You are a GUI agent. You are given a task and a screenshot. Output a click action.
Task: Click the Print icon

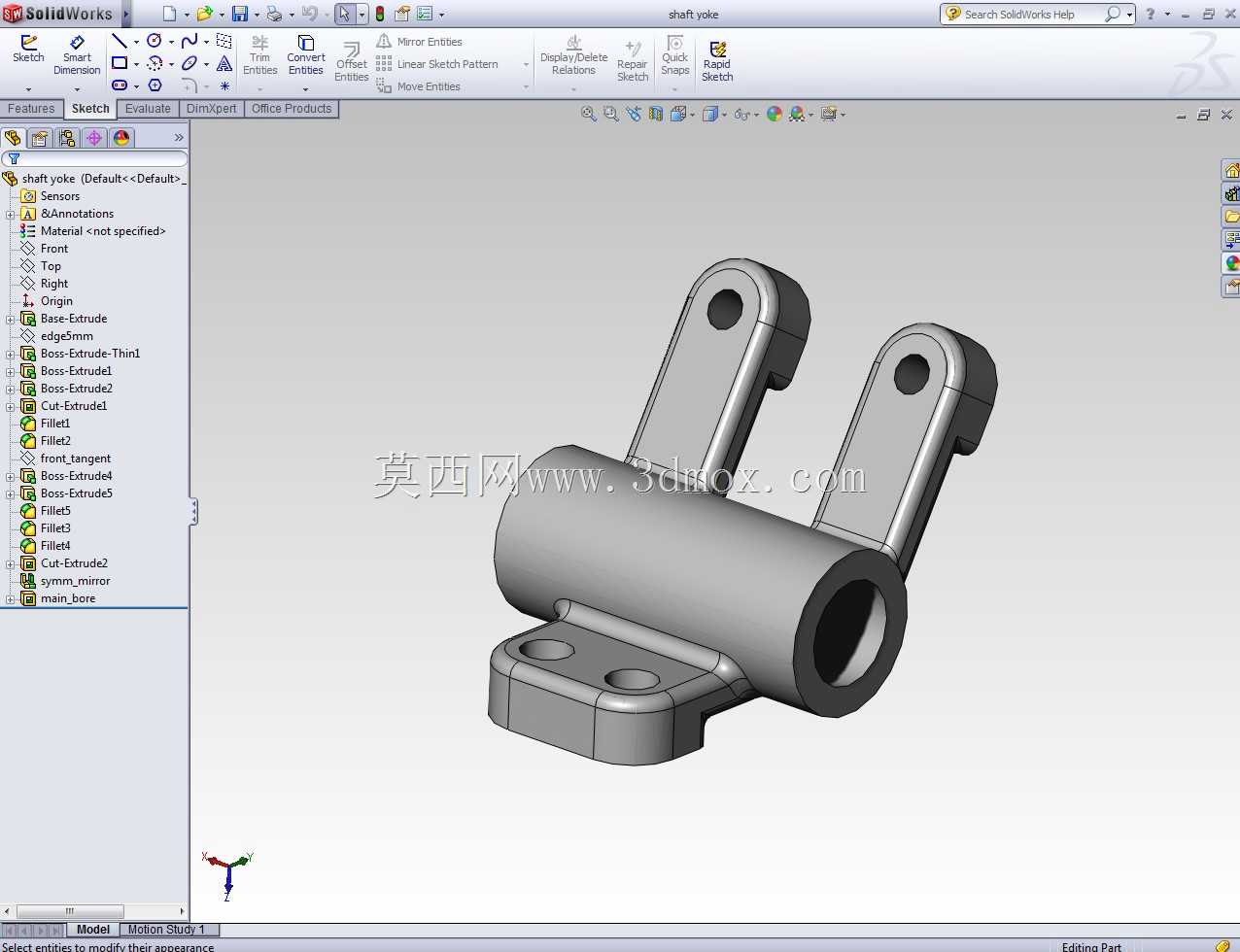(274, 14)
